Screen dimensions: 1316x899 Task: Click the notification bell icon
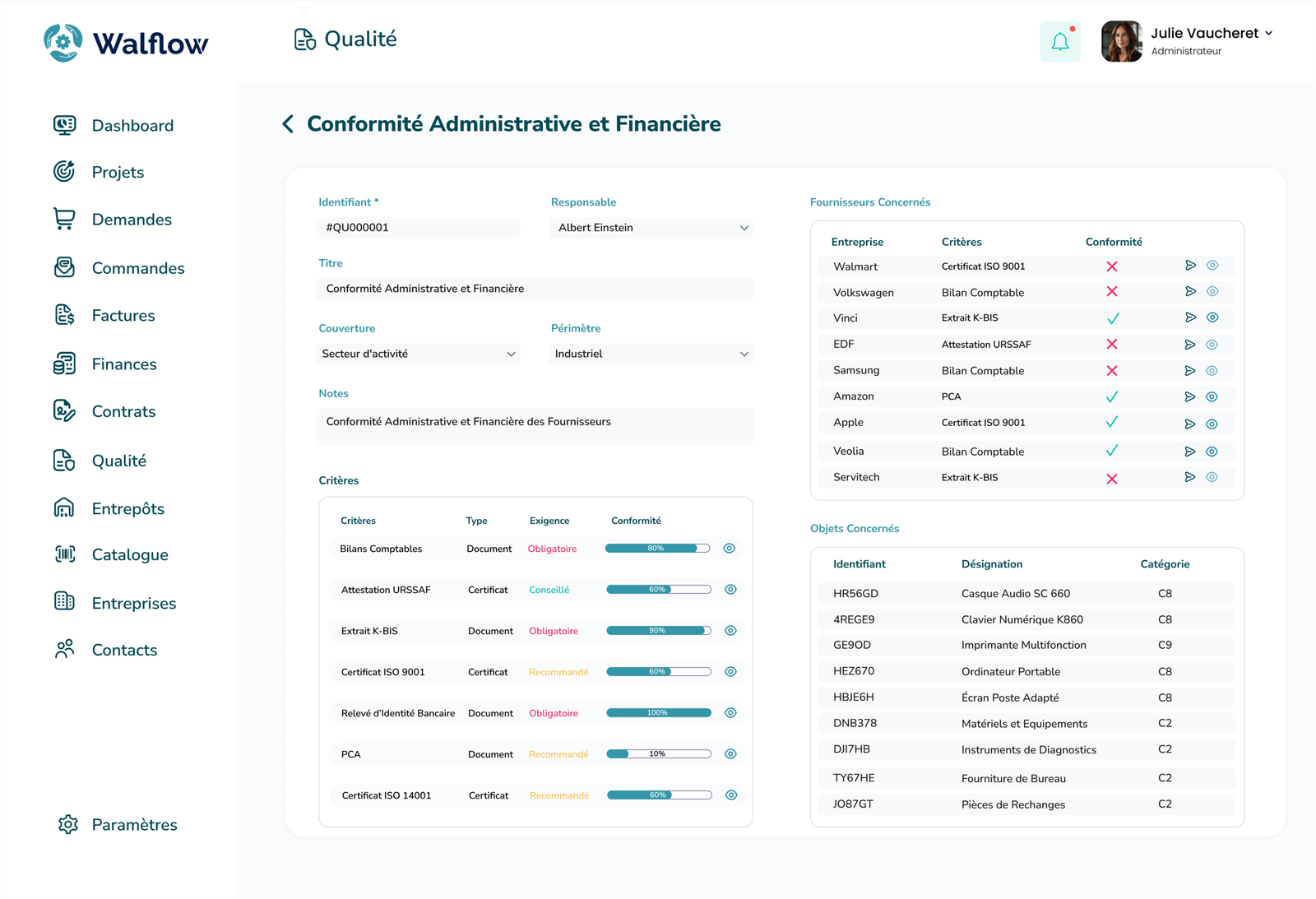tap(1059, 42)
